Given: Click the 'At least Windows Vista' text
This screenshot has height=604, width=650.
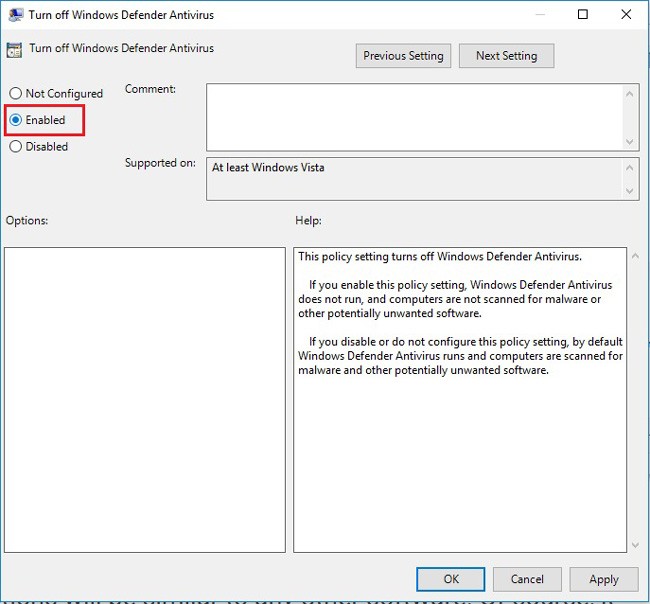Looking at the screenshot, I should click(x=268, y=167).
